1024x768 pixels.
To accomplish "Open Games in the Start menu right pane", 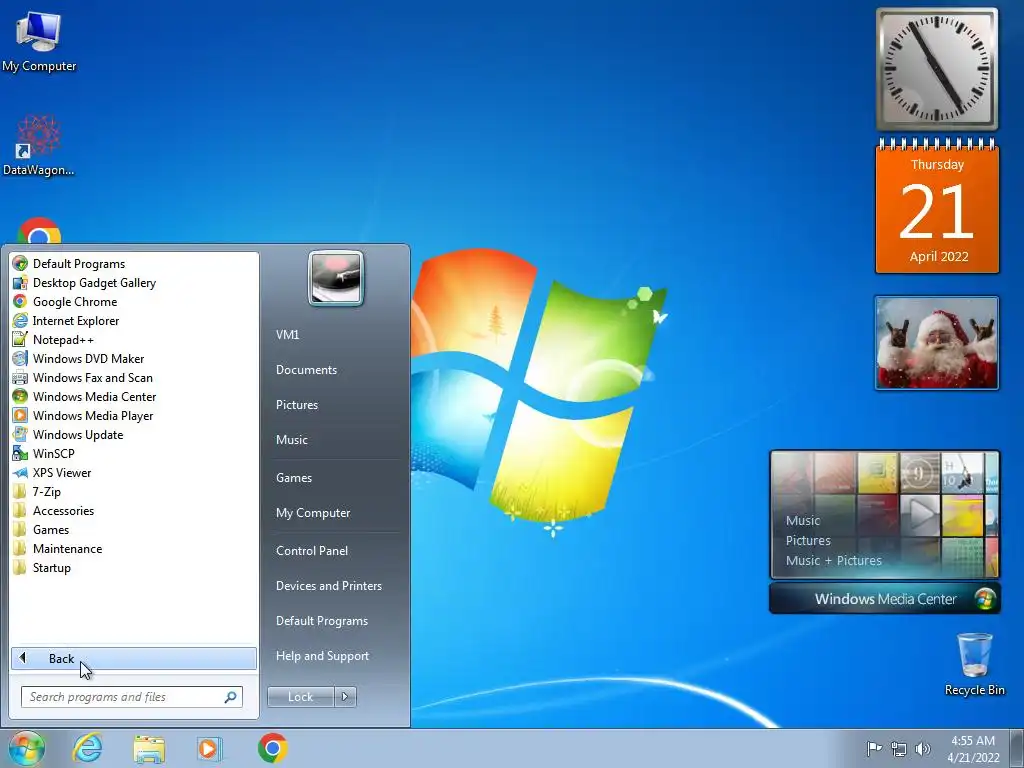I will (x=294, y=477).
